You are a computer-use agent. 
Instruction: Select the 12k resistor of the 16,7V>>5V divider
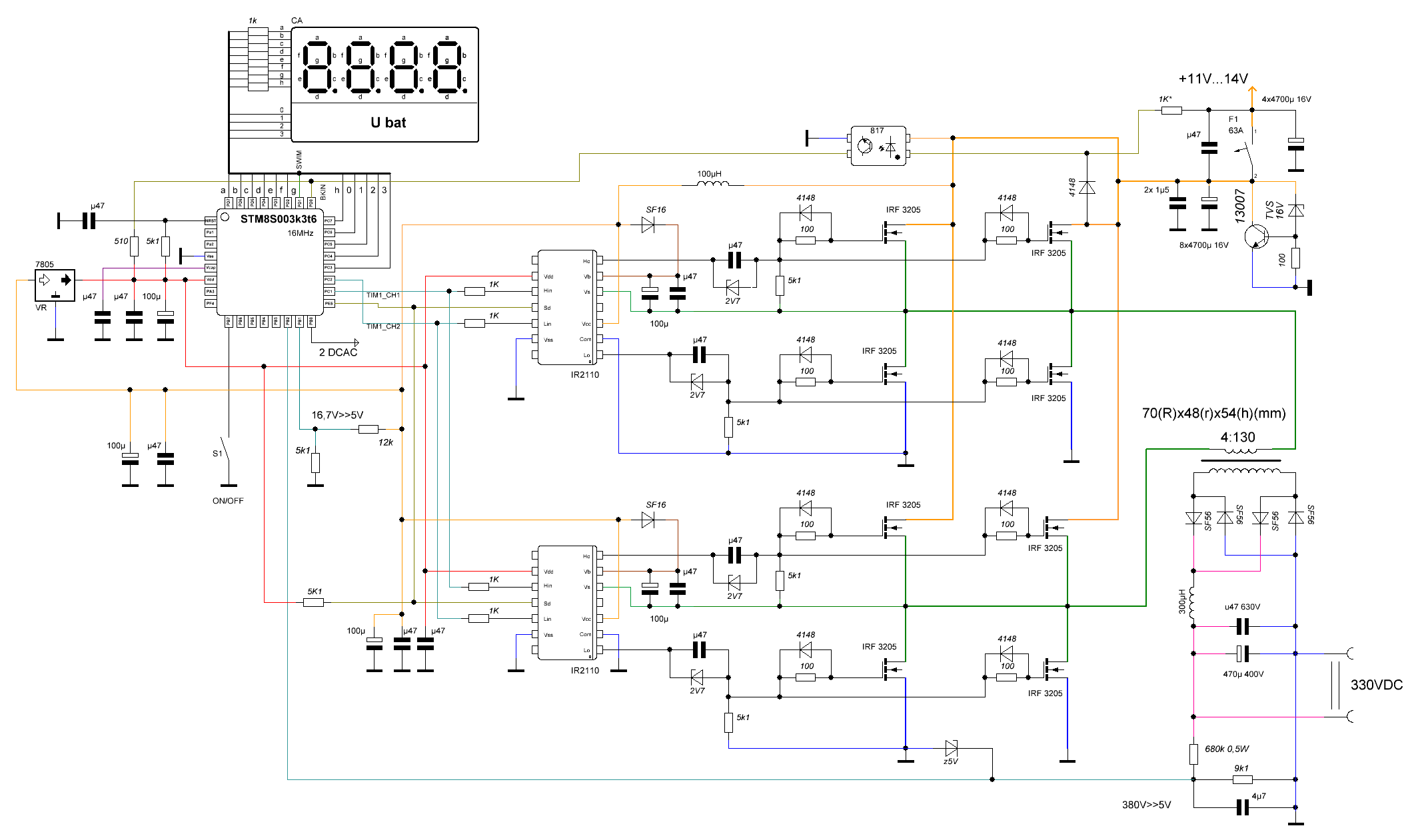(x=368, y=429)
